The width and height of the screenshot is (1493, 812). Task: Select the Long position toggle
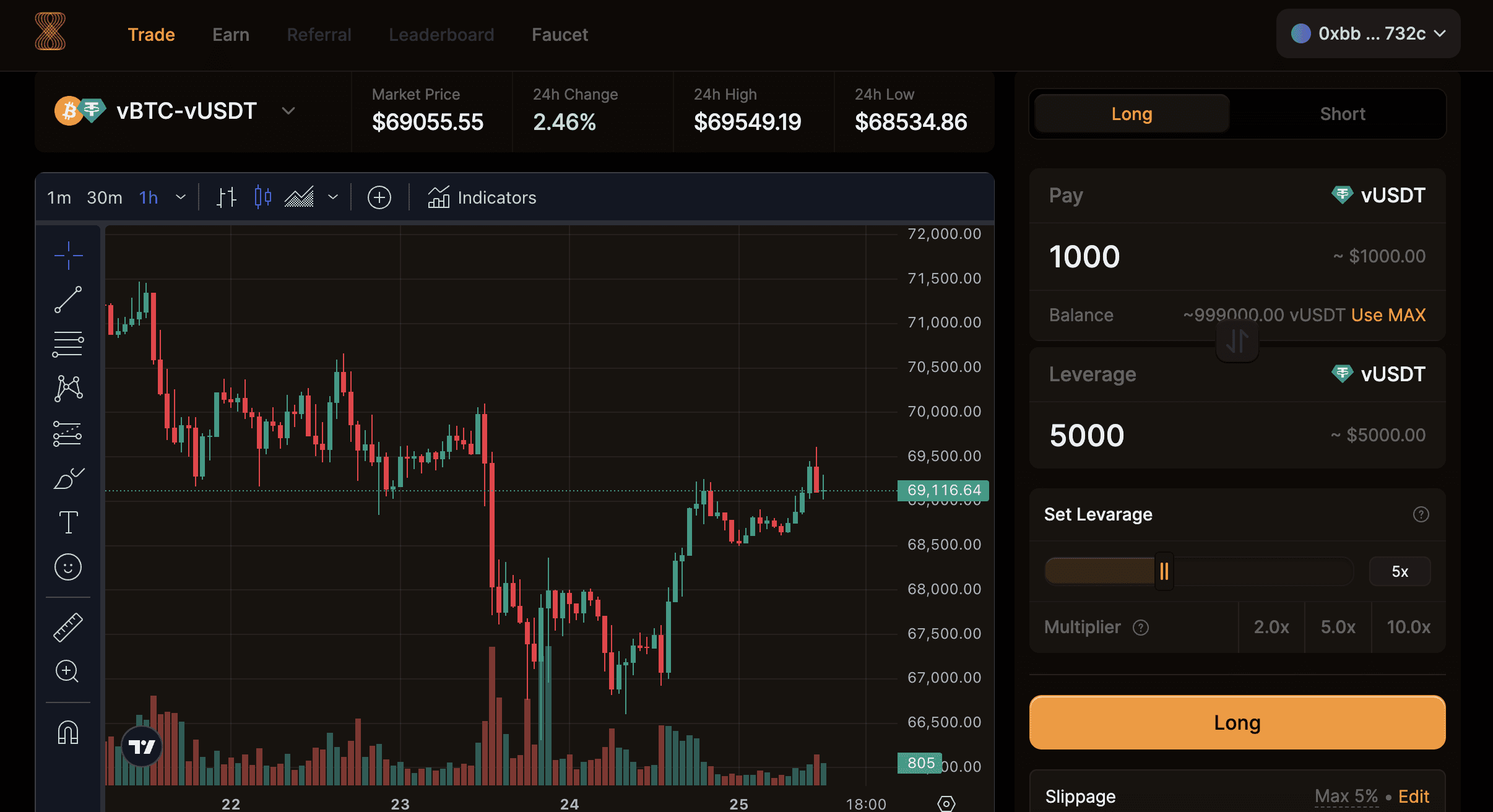click(x=1132, y=114)
